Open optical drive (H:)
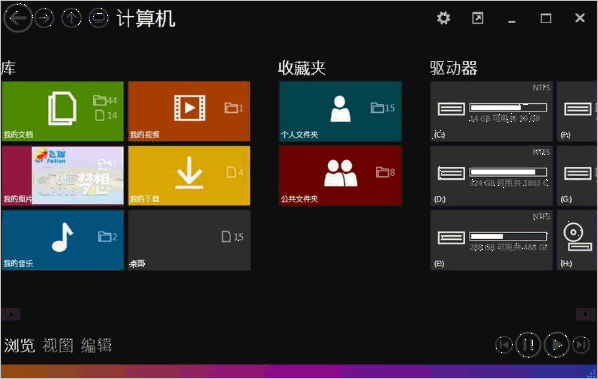Screen dimensions: 598x379 pos(577,240)
